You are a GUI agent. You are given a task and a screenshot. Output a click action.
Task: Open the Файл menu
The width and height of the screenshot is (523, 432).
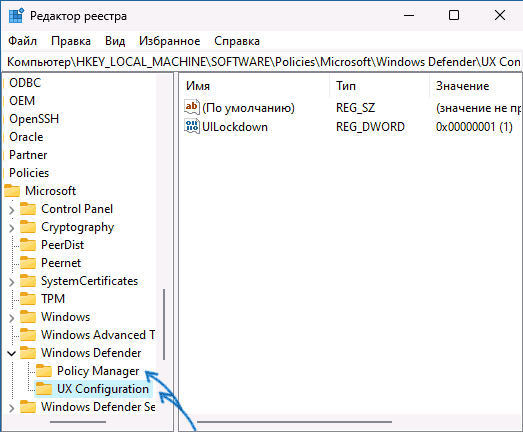tap(22, 41)
